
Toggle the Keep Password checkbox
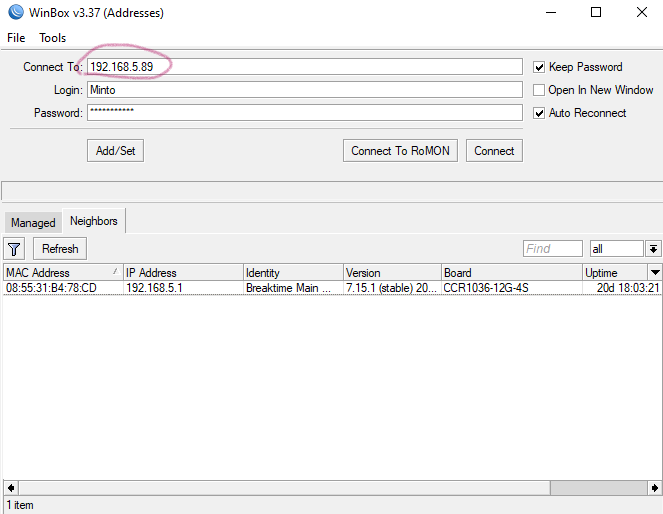pos(539,67)
